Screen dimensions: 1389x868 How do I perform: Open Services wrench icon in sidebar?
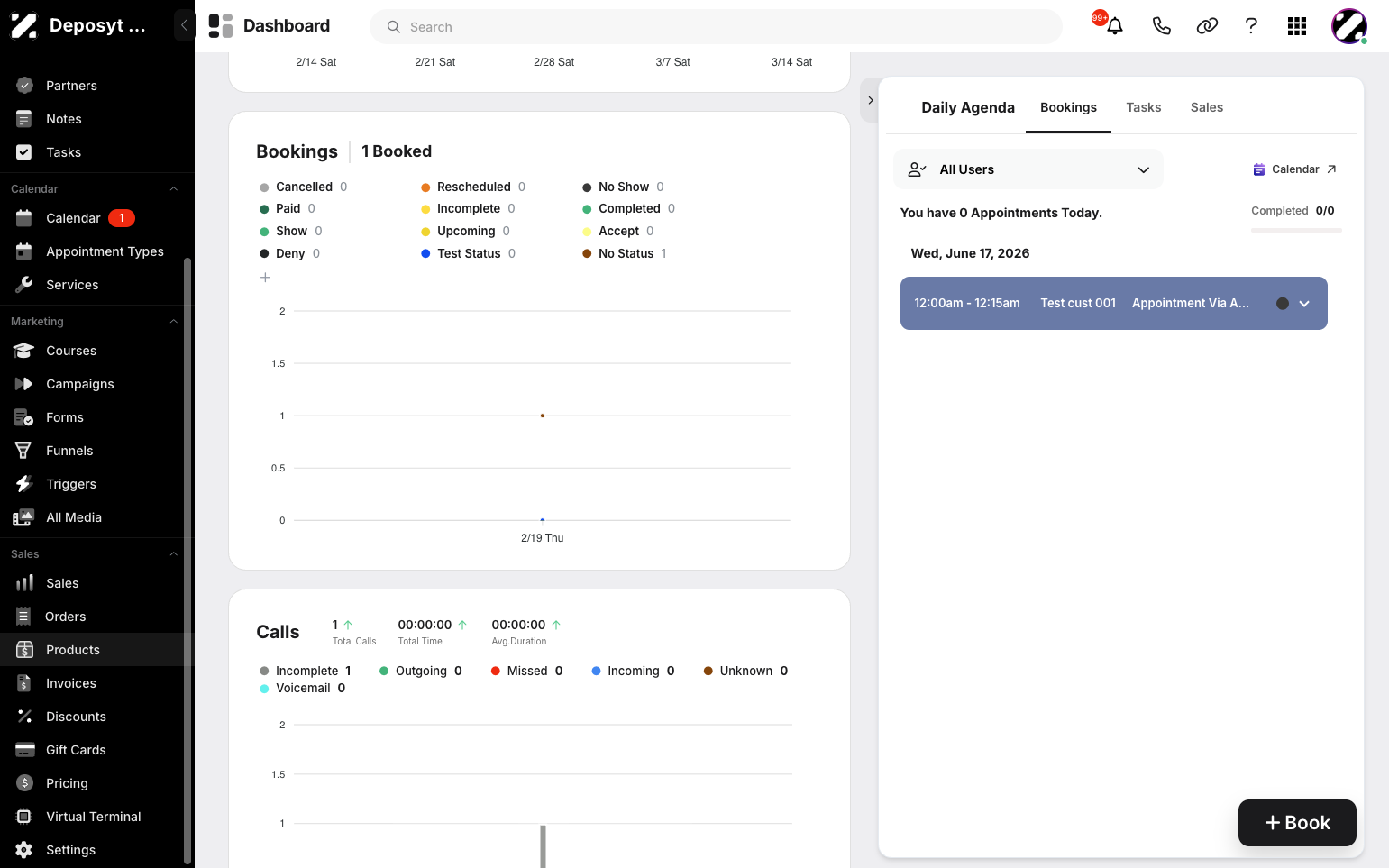[24, 285]
